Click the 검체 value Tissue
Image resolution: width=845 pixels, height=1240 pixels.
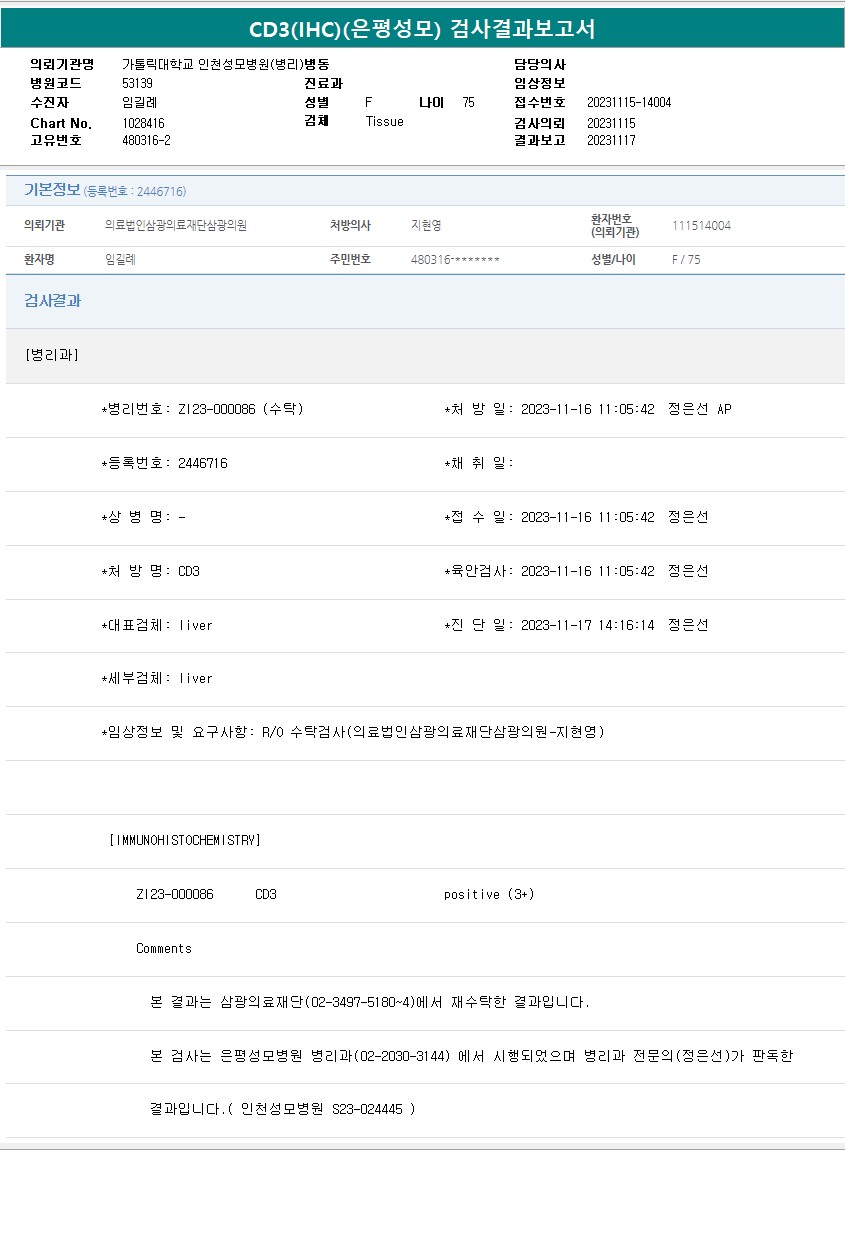coord(384,121)
